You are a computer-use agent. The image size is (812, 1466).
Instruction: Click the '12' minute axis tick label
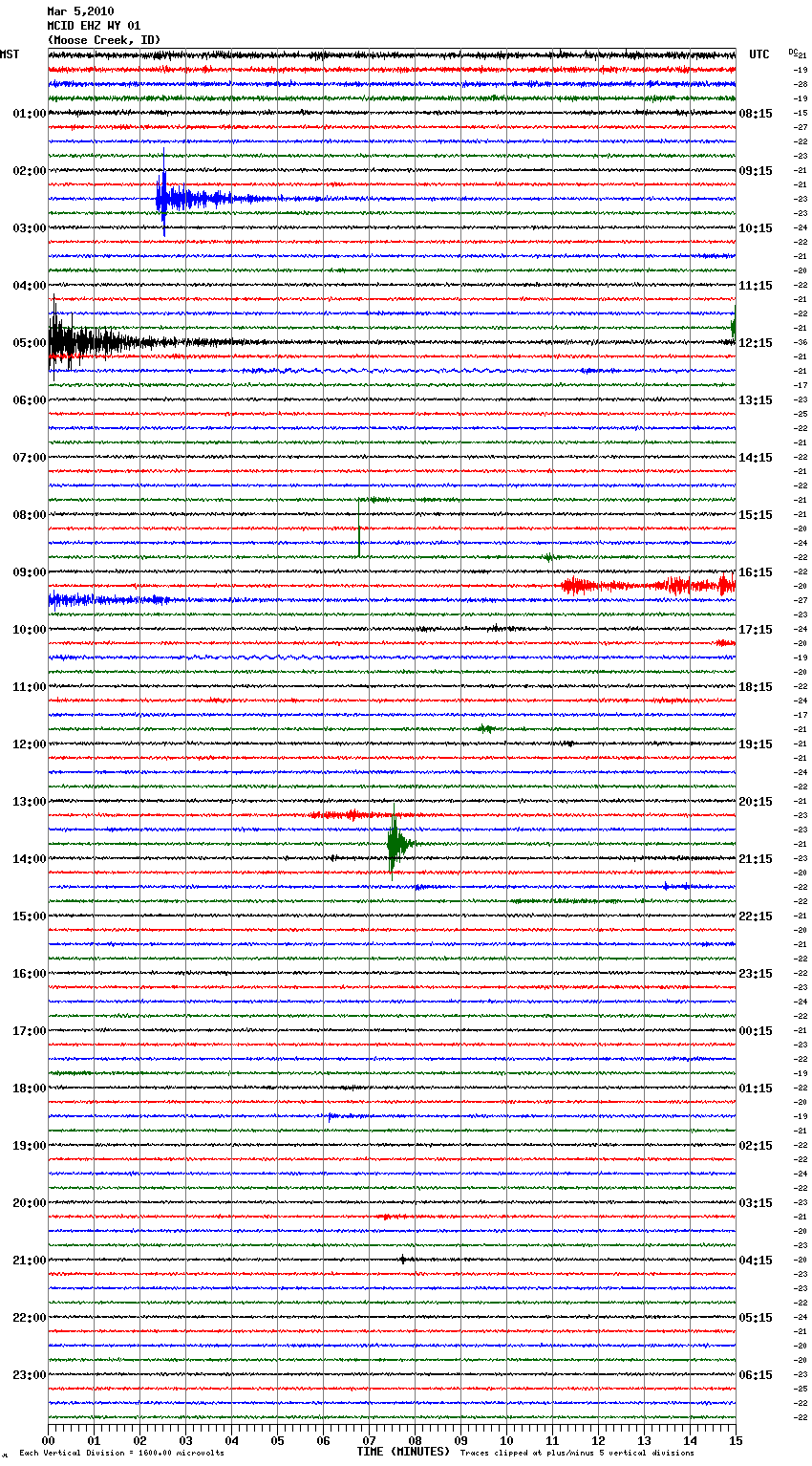click(598, 1440)
